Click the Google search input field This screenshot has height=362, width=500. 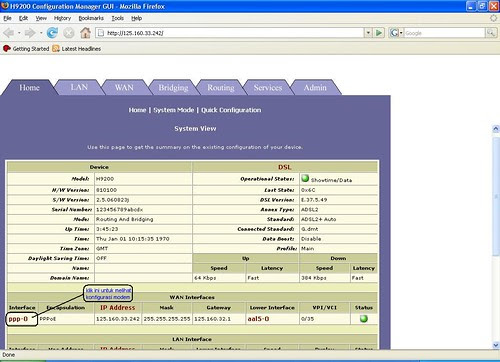tap(444, 33)
